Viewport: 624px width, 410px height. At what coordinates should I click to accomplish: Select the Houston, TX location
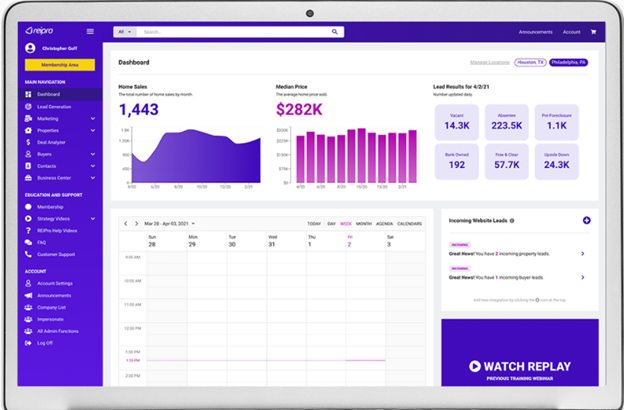530,62
